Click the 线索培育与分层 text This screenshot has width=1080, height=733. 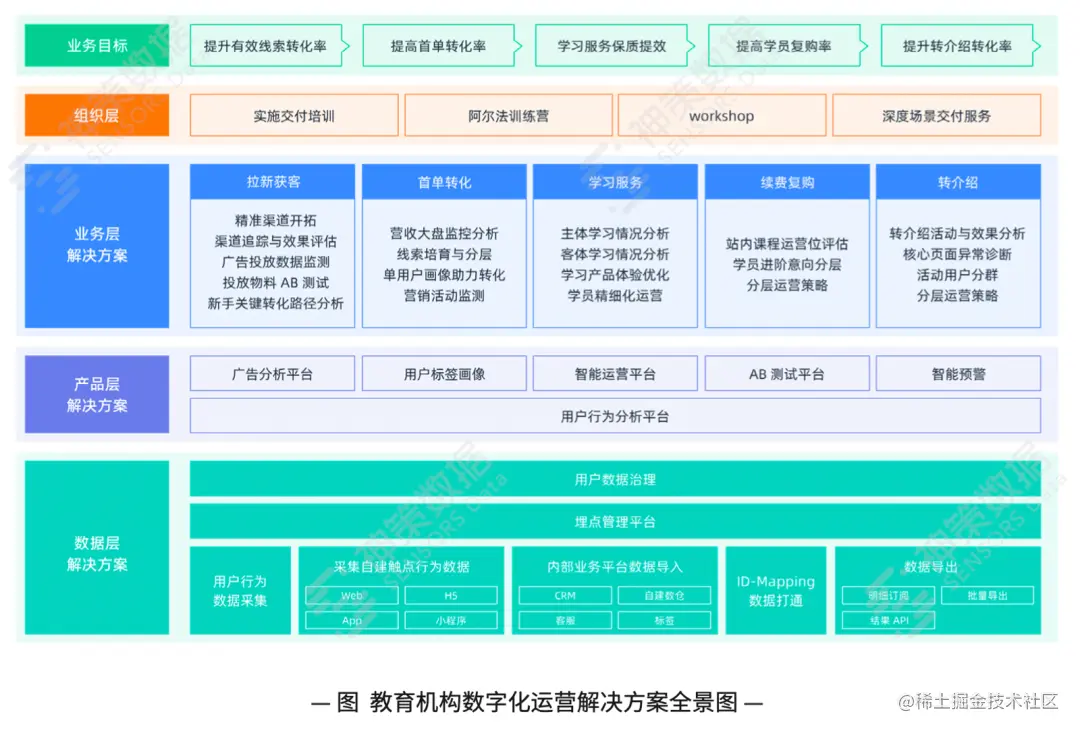(444, 254)
